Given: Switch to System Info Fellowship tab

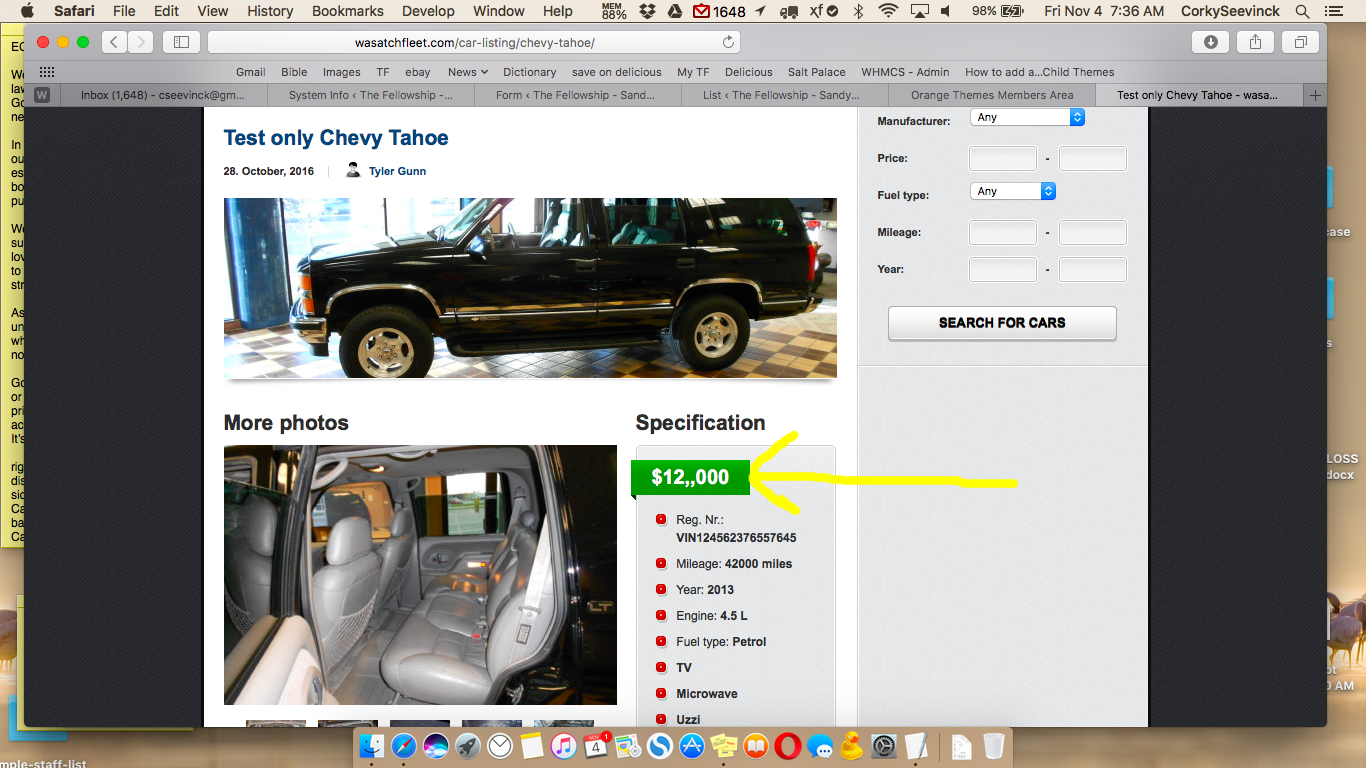Looking at the screenshot, I should [x=371, y=95].
